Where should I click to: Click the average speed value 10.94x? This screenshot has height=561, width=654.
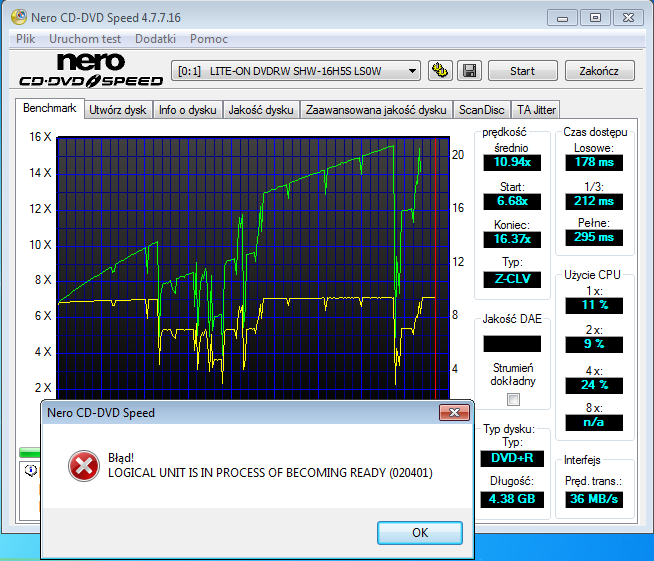512,162
